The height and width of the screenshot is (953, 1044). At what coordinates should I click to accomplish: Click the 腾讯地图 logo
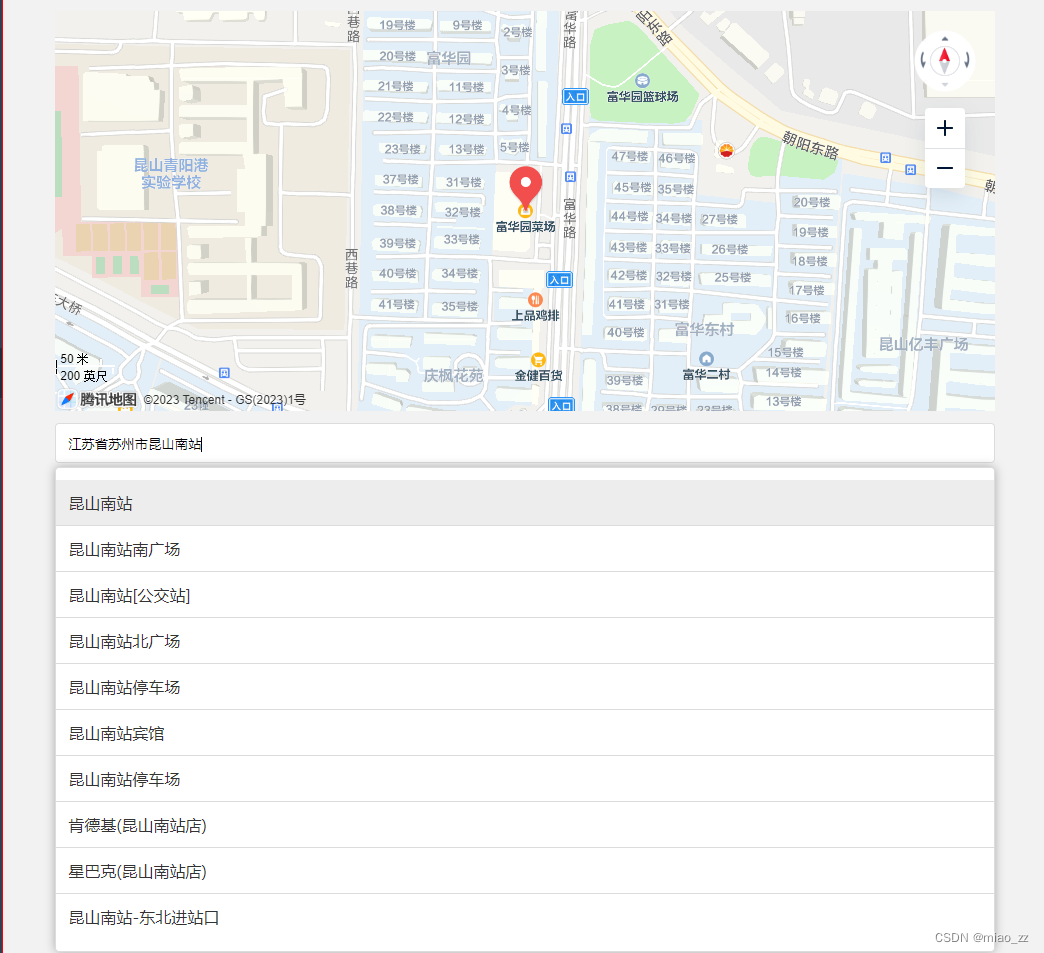[x=99, y=400]
